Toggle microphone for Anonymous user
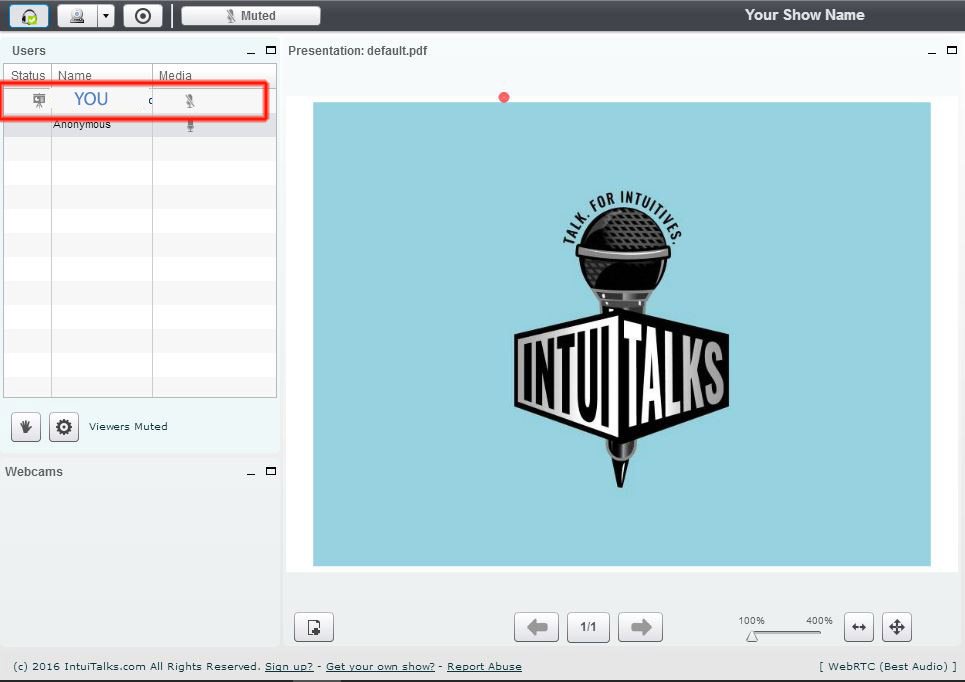 coord(190,126)
